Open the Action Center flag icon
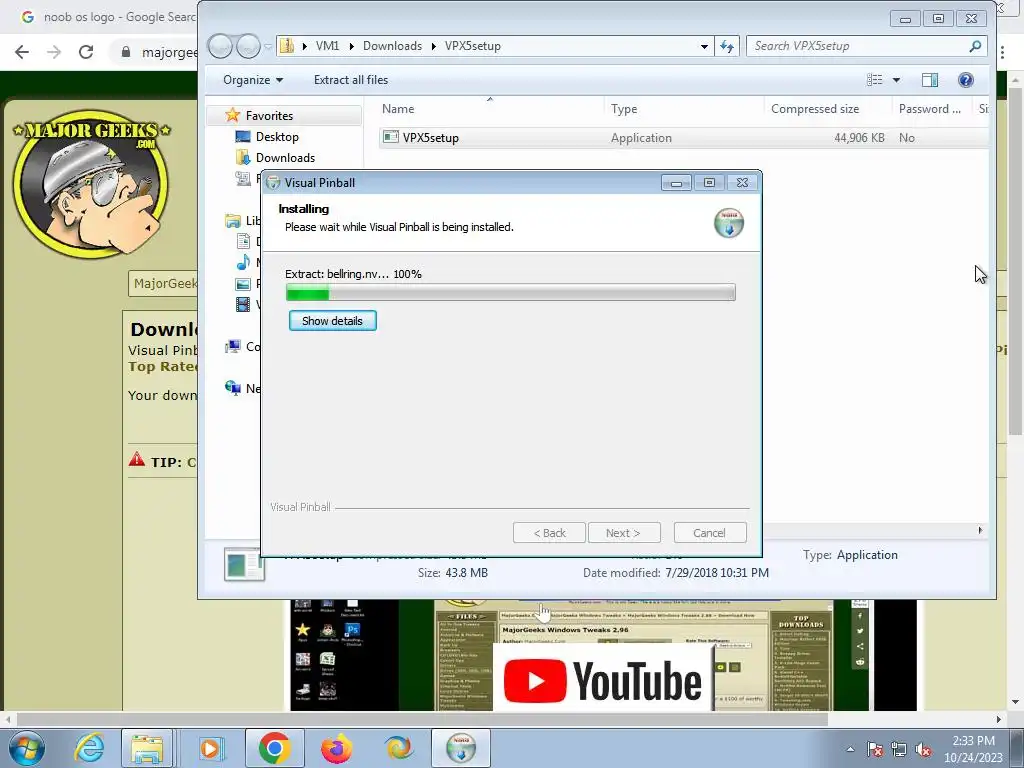The height and width of the screenshot is (768, 1024). coord(875,749)
